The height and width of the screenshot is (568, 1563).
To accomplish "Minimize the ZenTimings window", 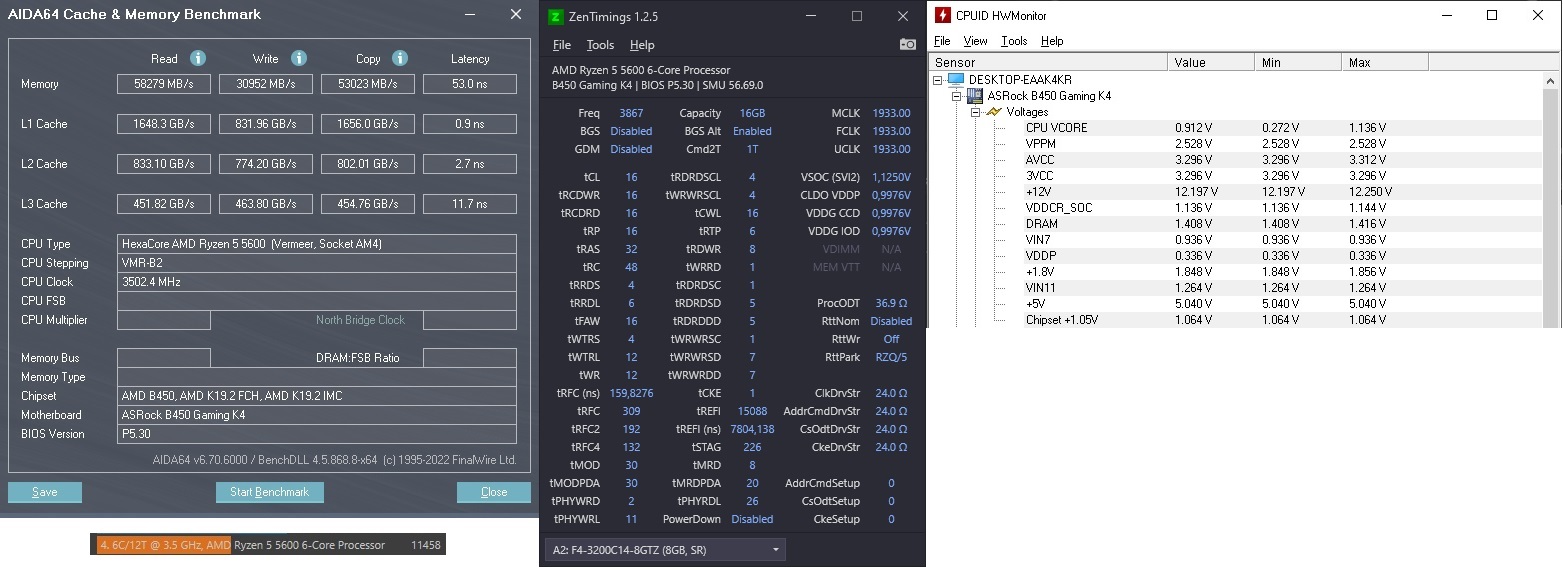I will tap(811, 16).
